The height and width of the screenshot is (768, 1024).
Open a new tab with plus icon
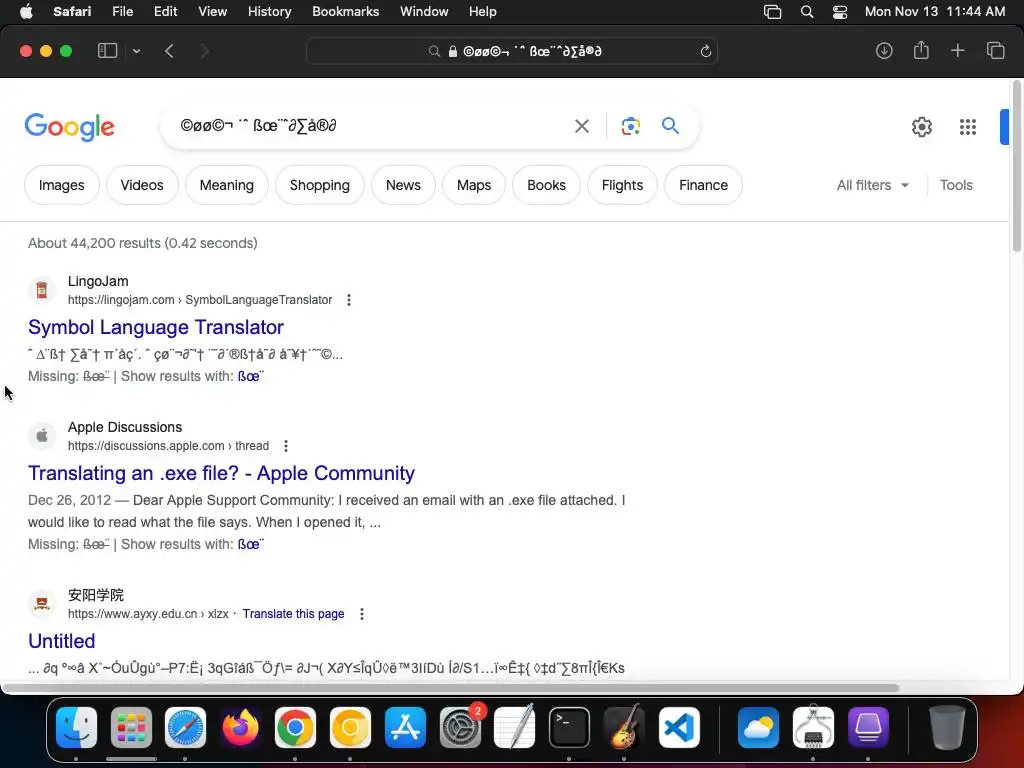(x=957, y=51)
